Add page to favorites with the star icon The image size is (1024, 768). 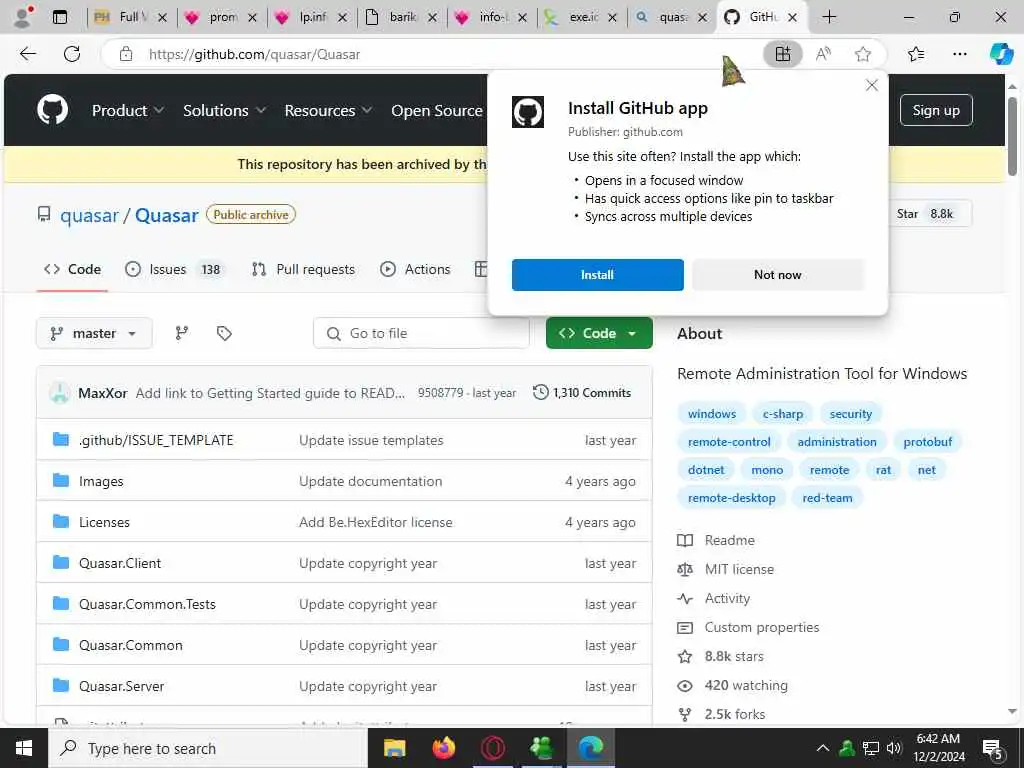(863, 54)
